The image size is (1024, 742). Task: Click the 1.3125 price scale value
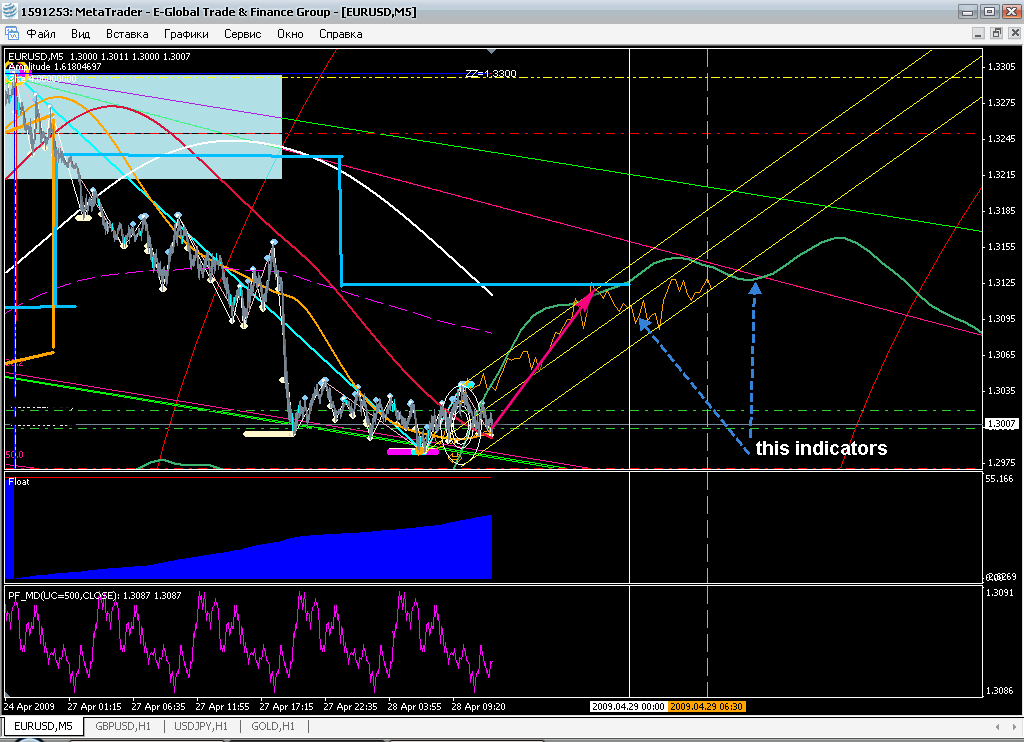tap(1001, 283)
